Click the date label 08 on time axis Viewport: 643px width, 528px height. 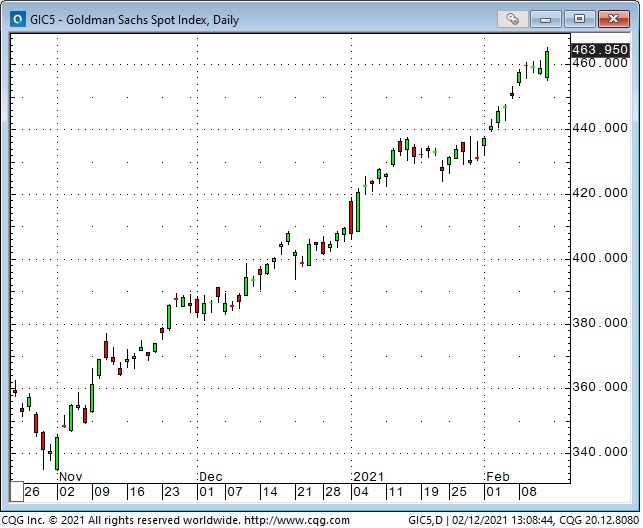point(528,492)
